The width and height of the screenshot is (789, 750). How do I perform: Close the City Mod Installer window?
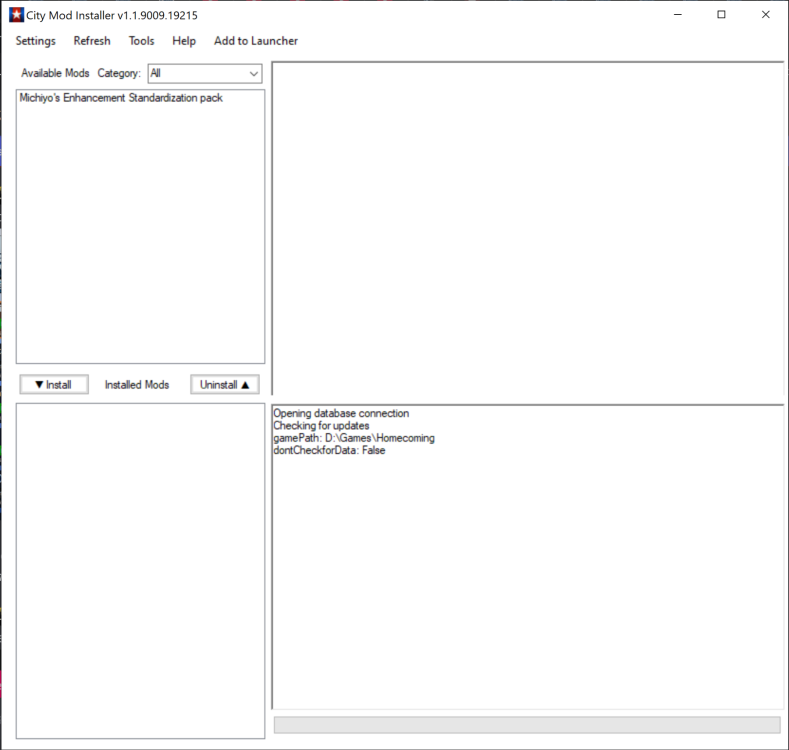(x=765, y=15)
